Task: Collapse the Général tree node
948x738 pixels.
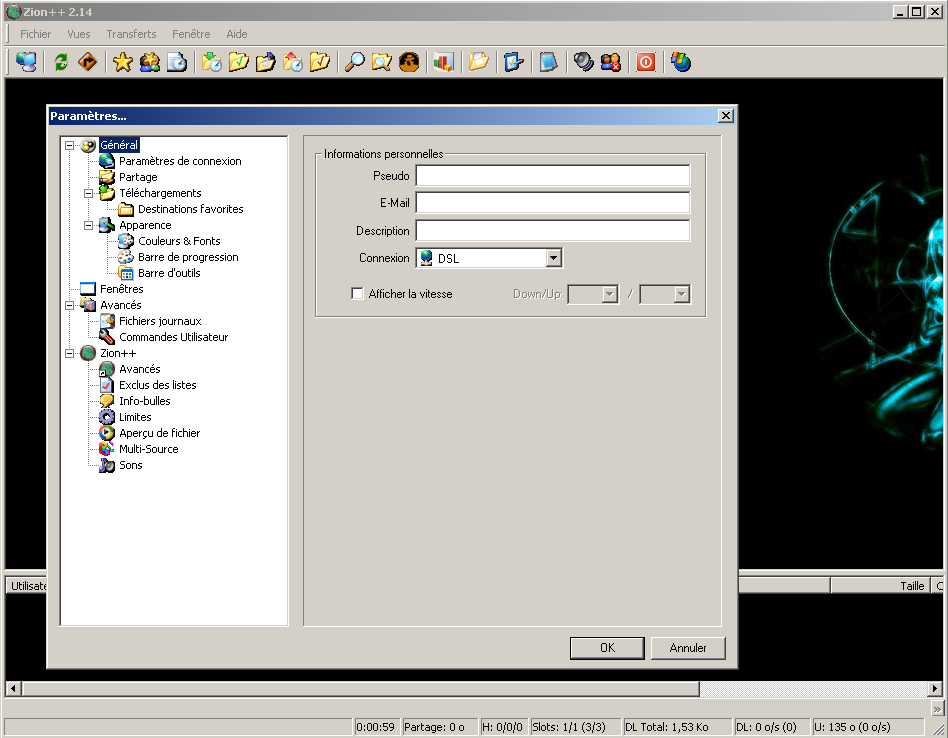Action: click(x=70, y=145)
